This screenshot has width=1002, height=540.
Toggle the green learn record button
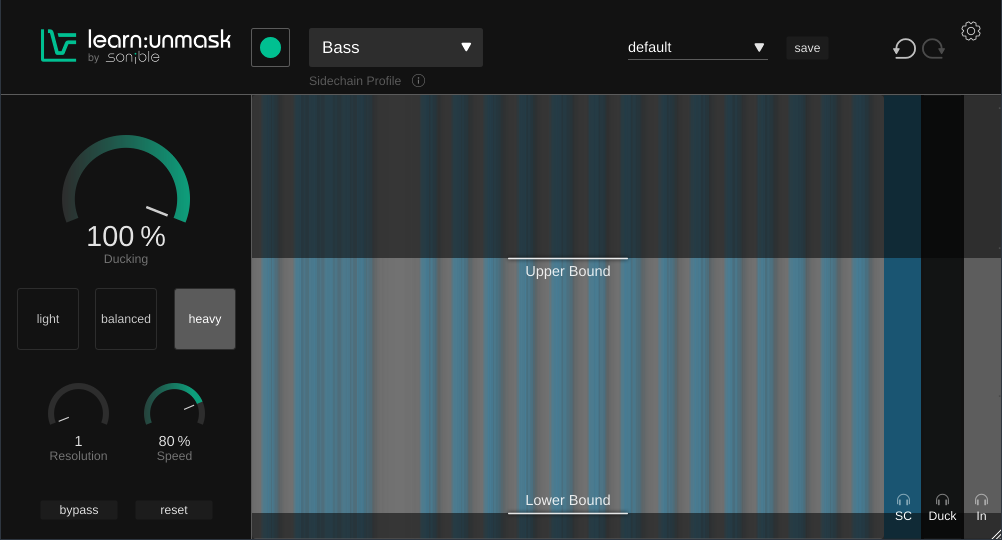point(270,47)
